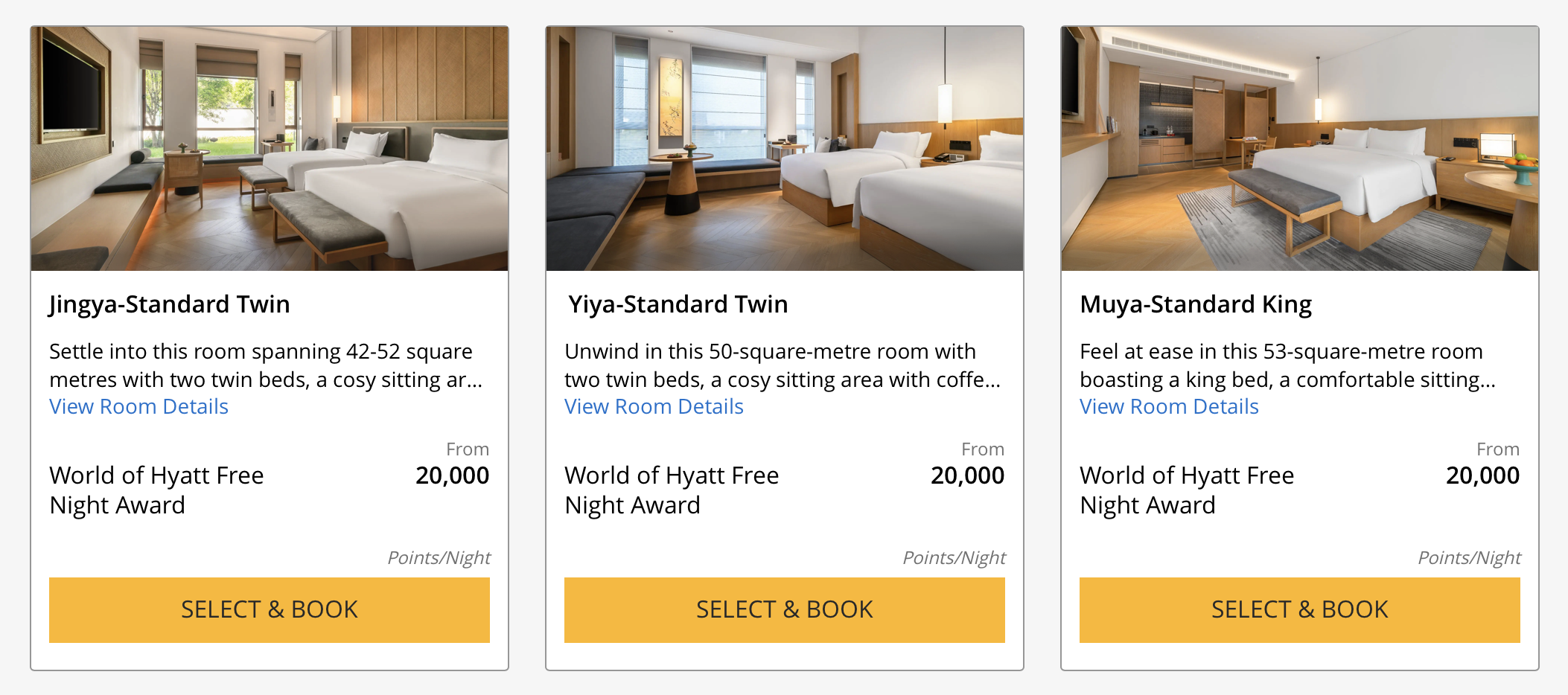Open View Room Details for Jingya-Standard Twin
The image size is (1568, 695).
click(138, 406)
